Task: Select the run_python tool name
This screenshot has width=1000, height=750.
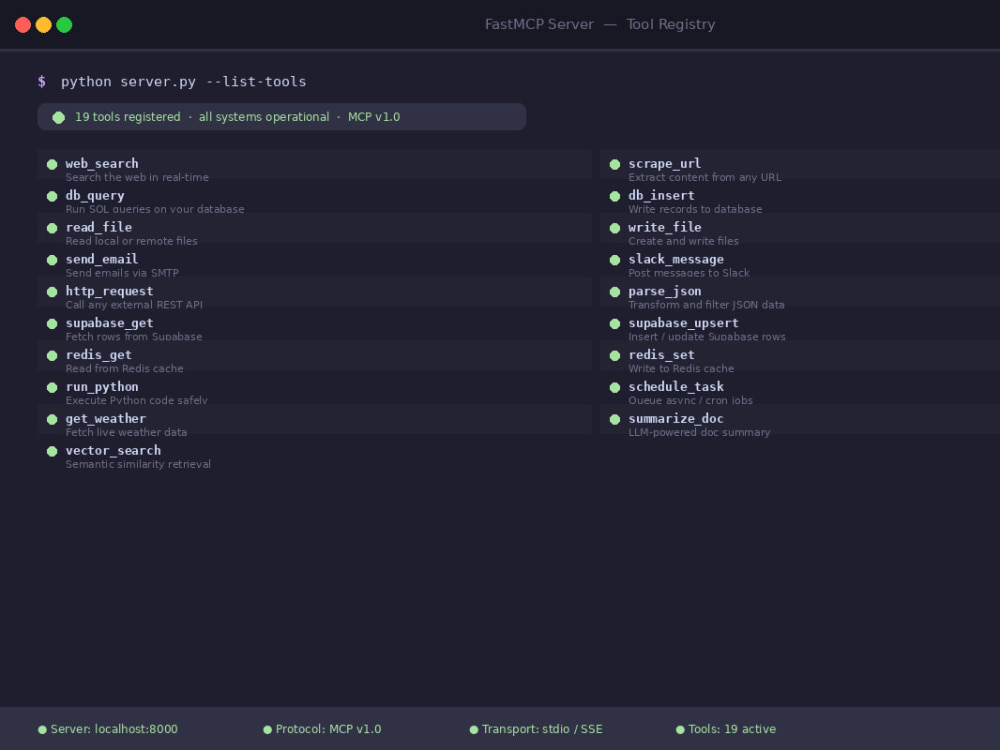Action: pos(102,387)
